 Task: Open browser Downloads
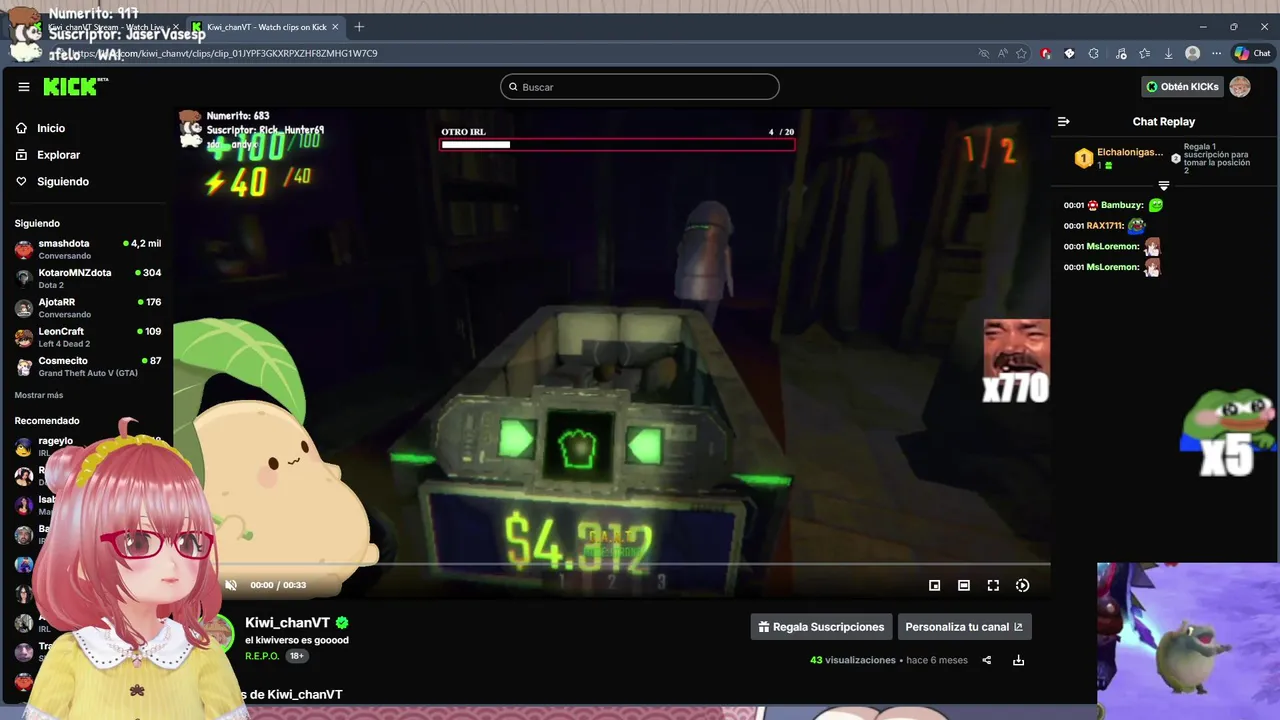(1168, 54)
